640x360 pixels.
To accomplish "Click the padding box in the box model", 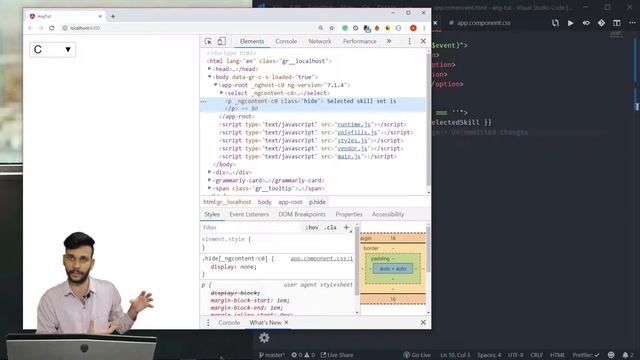I will [x=393, y=269].
